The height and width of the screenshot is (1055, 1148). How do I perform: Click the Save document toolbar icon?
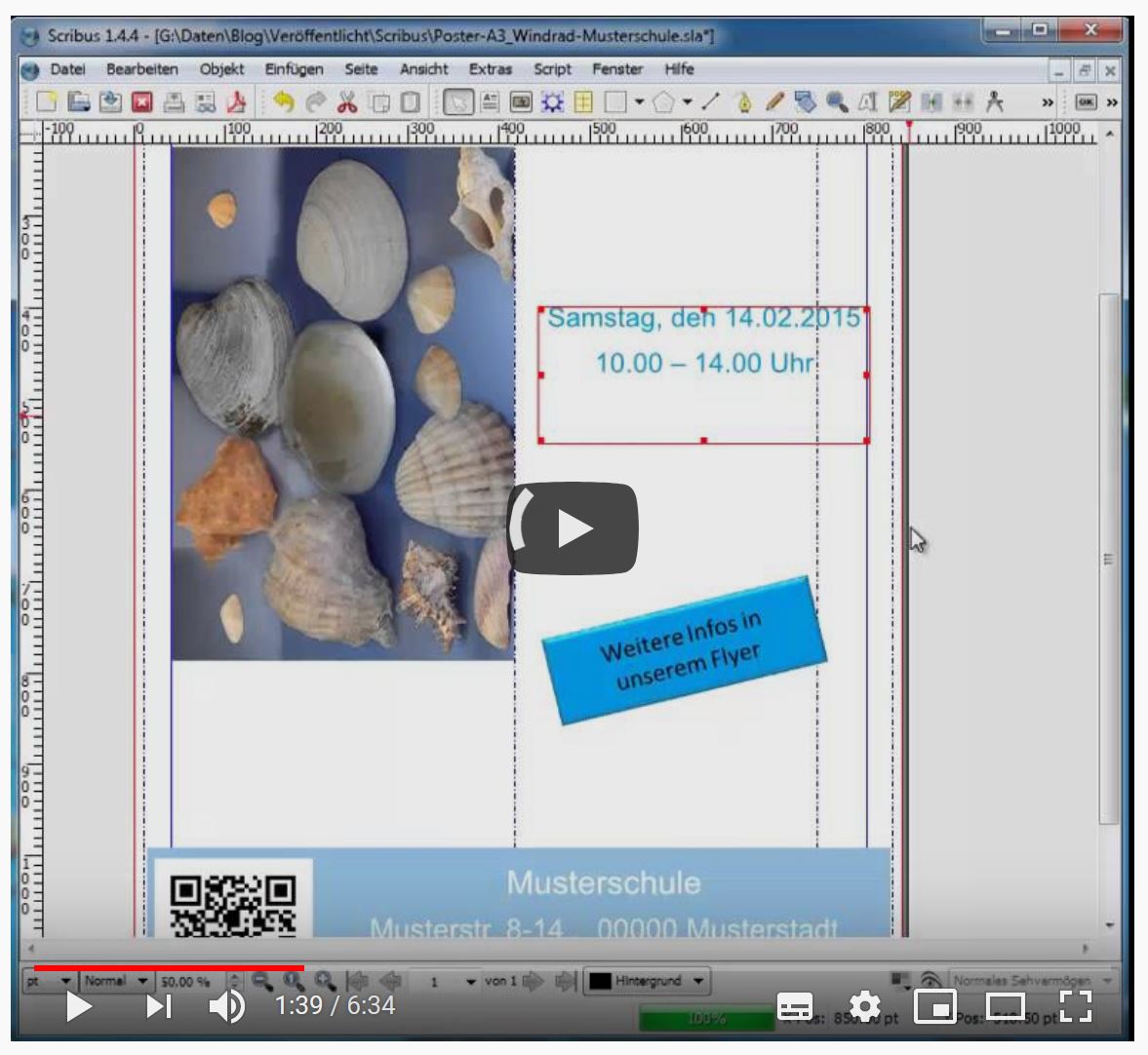click(x=110, y=101)
